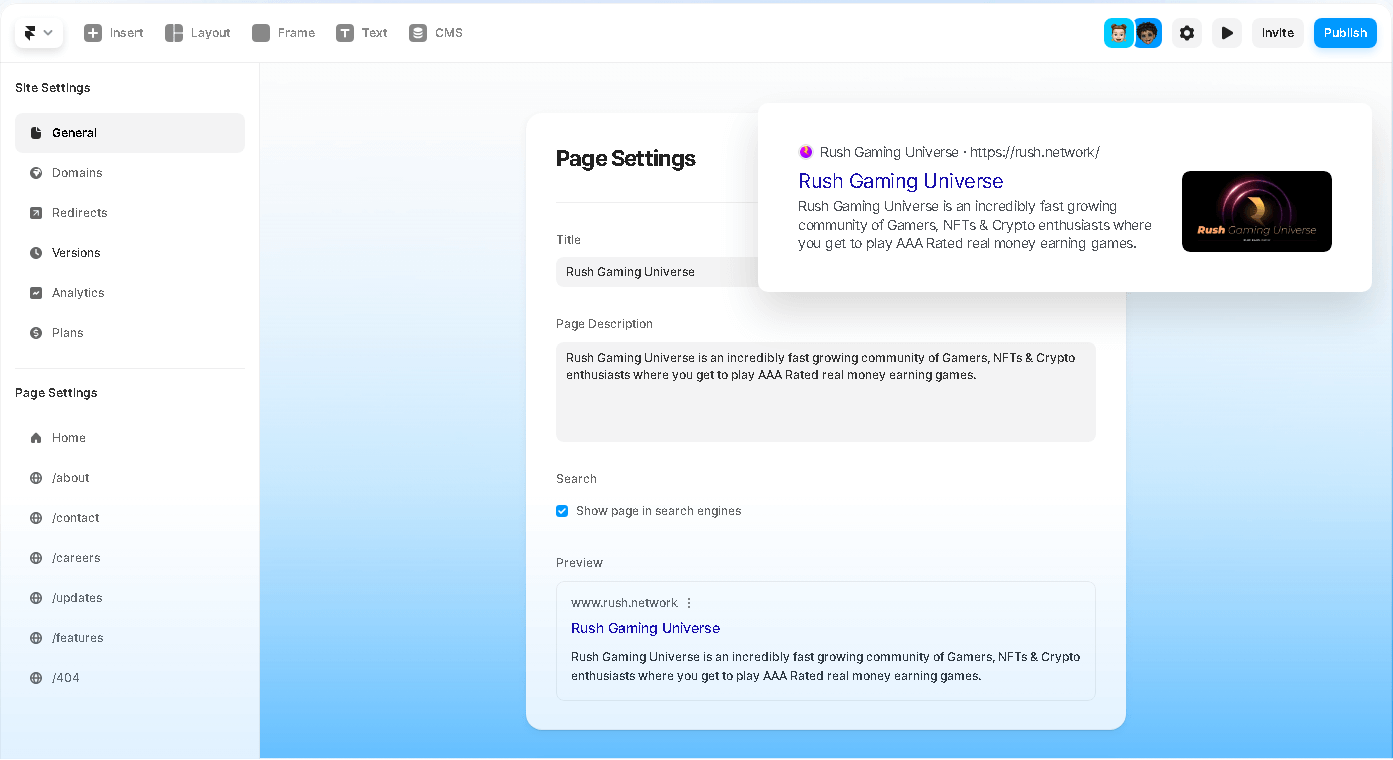
Task: Open the CMS panel
Action: (435, 32)
